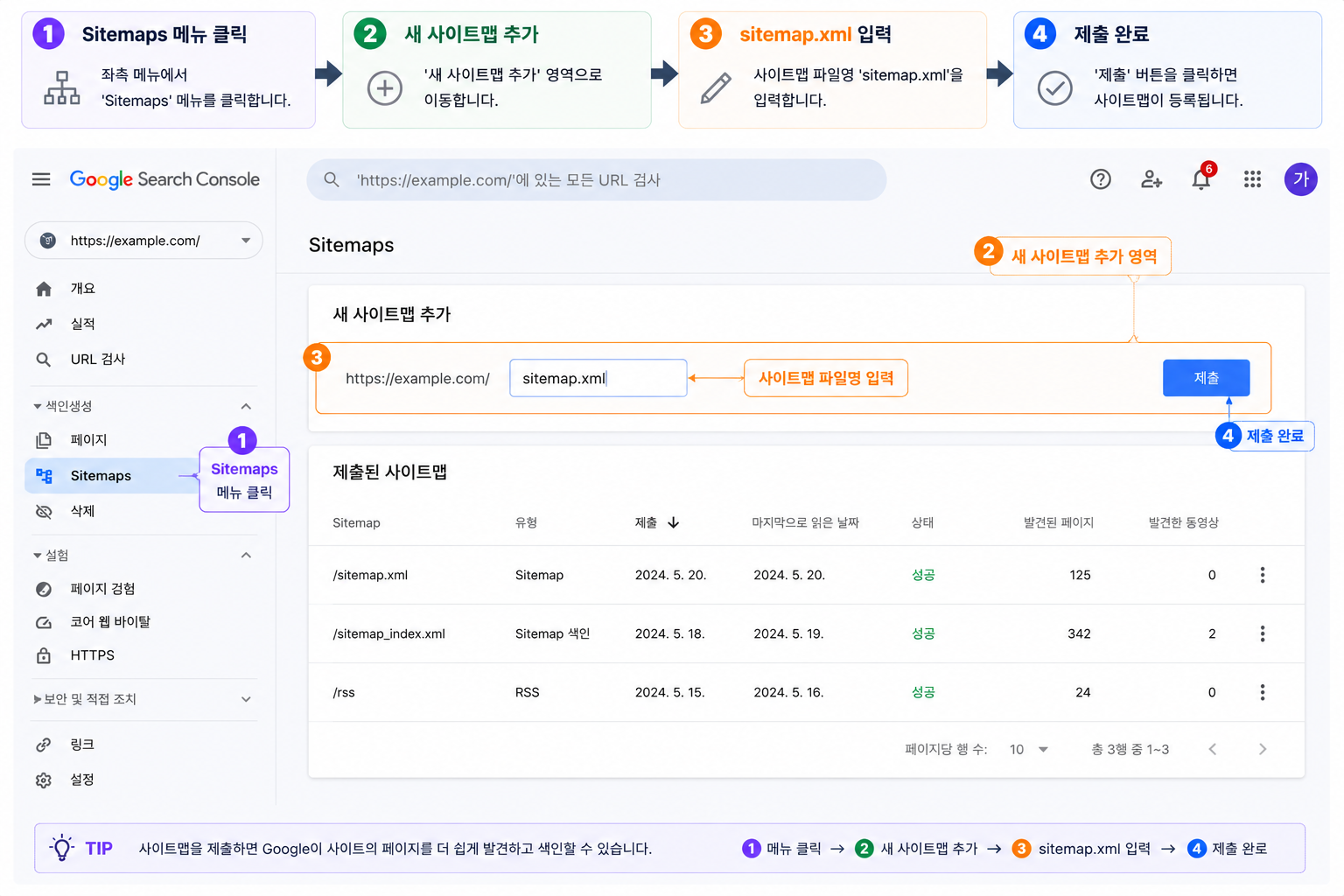Click the /rss table entry
Viewport: 1344px width, 896px height.
point(344,692)
